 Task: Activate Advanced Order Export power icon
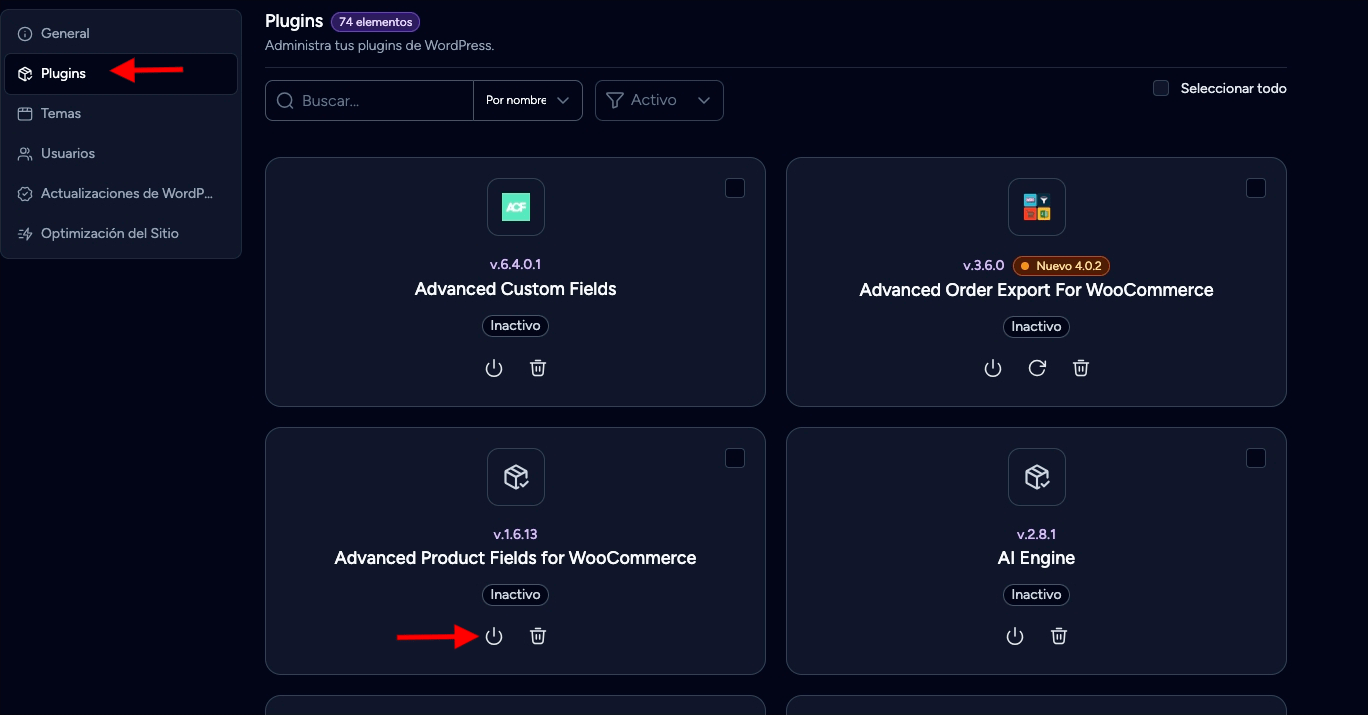[992, 368]
